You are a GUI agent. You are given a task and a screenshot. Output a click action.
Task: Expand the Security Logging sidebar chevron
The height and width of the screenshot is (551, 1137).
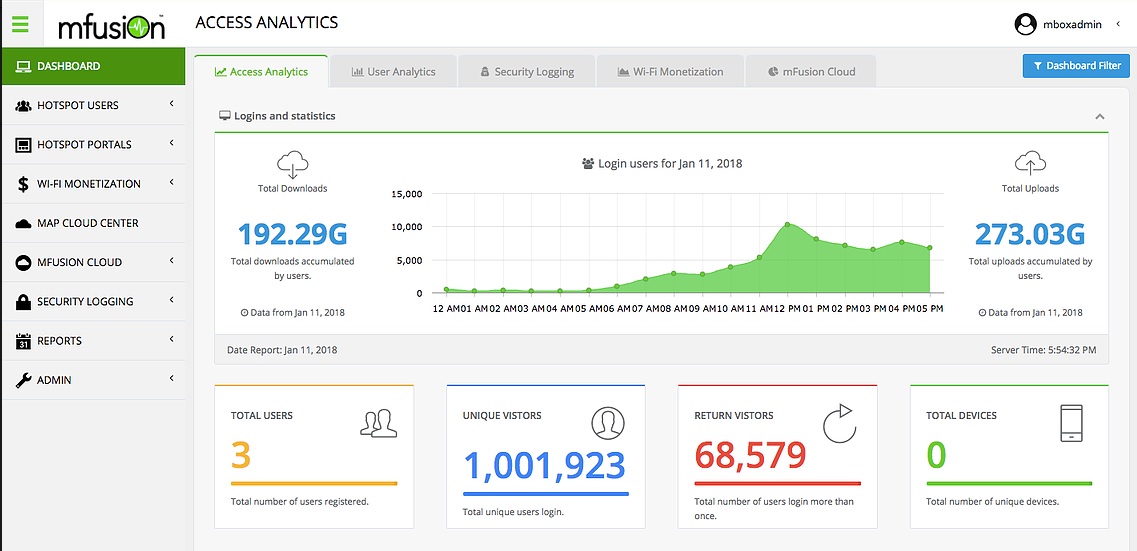click(172, 300)
